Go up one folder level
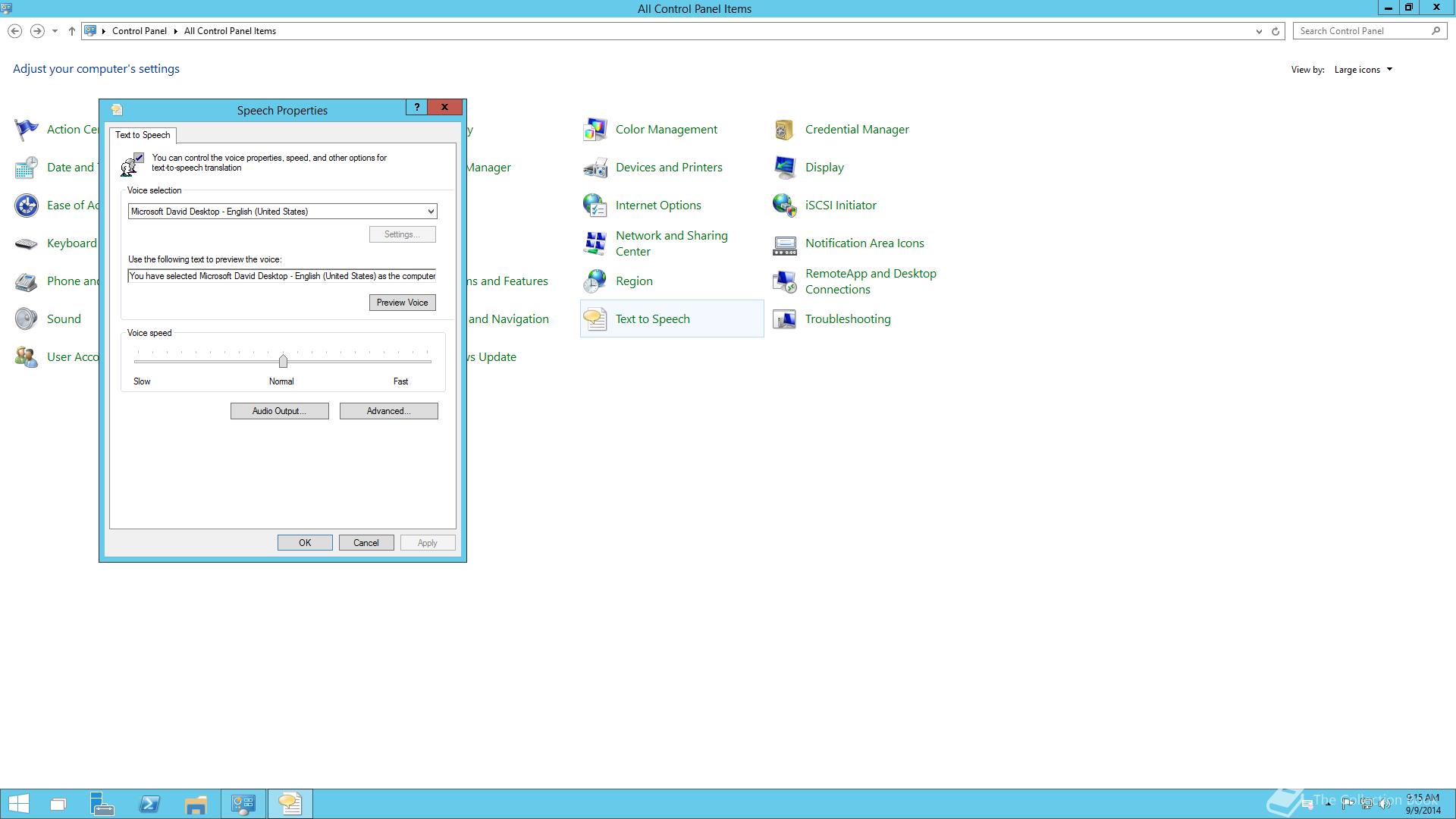 coord(72,31)
